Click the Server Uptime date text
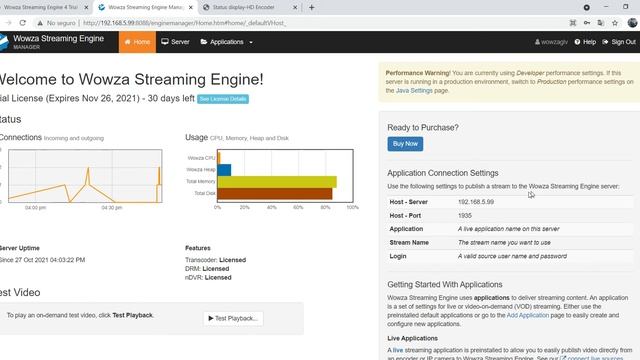Image resolution: width=640 pixels, height=360 pixels. coord(42,260)
